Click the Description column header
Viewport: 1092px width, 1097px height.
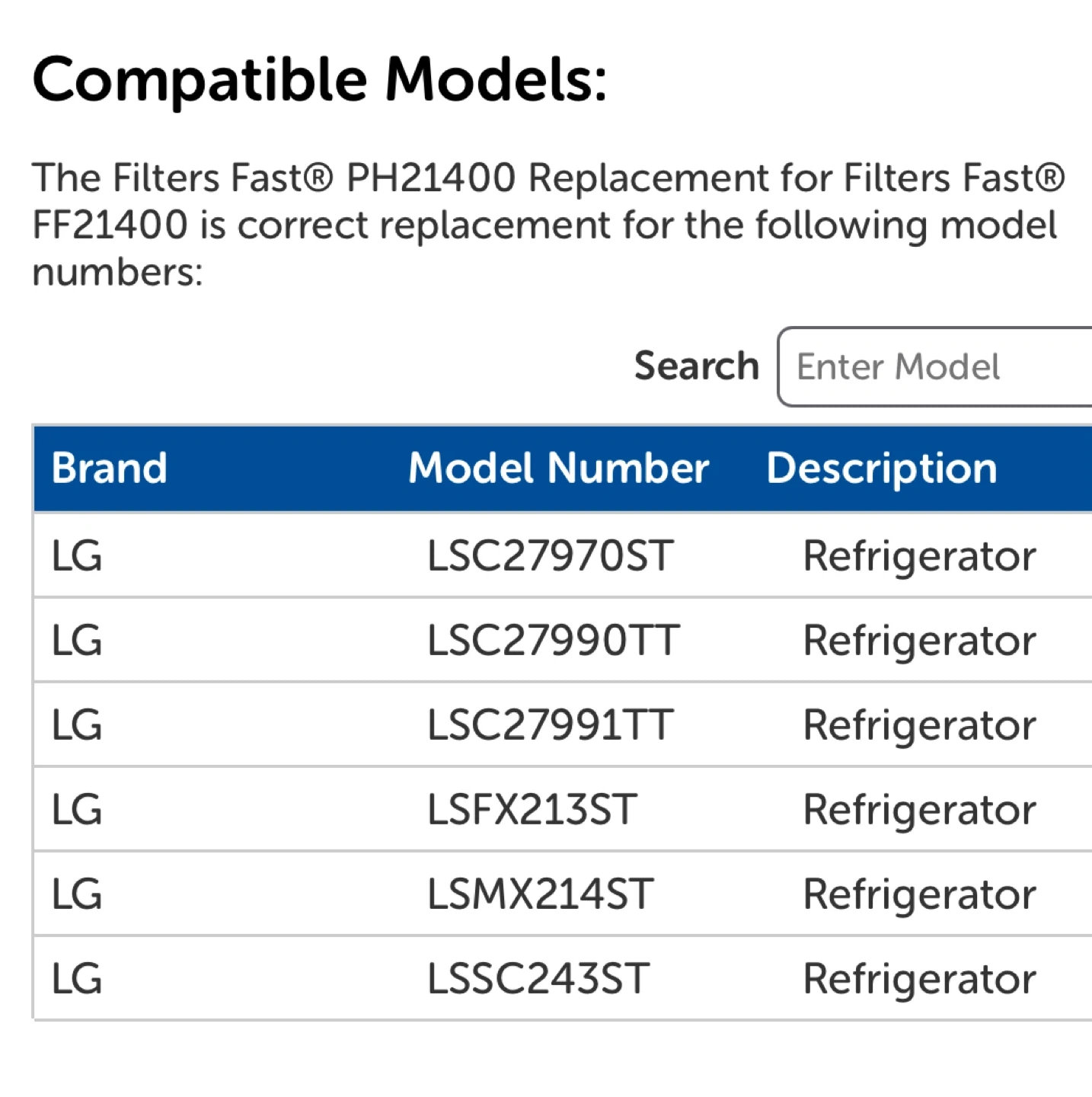pyautogui.click(x=881, y=468)
